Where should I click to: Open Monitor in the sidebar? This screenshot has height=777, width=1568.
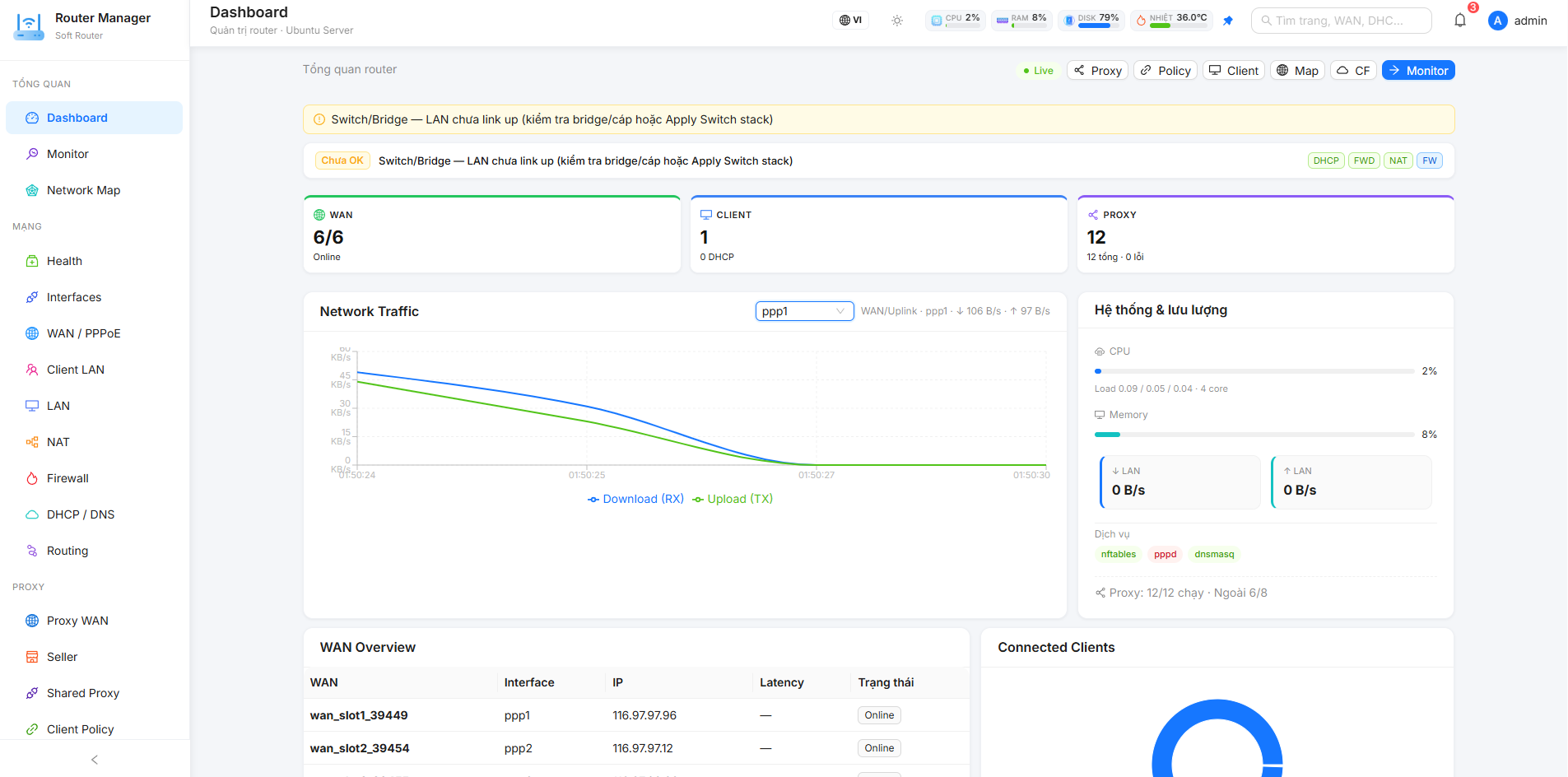point(94,154)
